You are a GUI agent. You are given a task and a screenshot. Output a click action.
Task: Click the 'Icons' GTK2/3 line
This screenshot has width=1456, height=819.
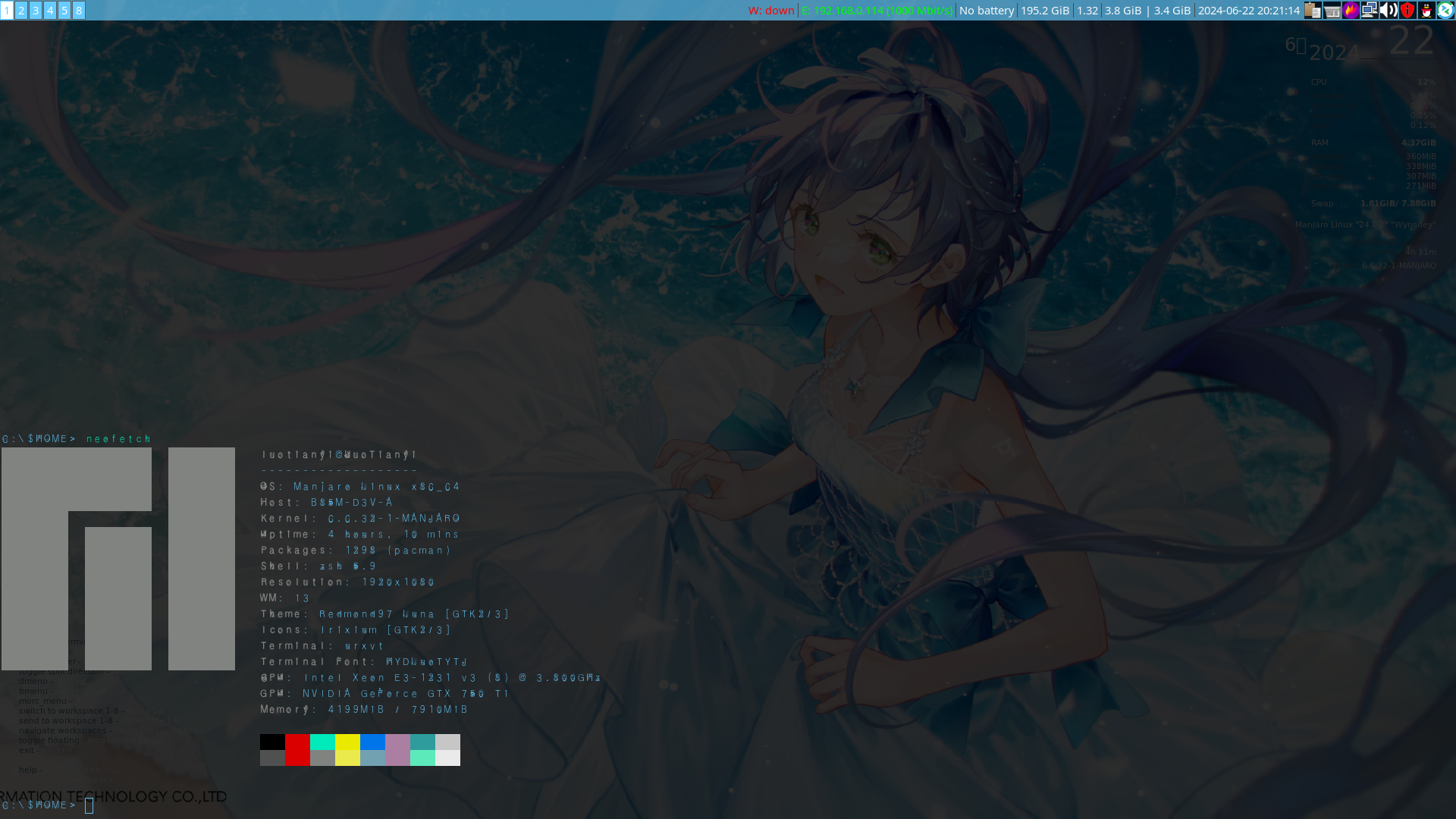coord(356,629)
